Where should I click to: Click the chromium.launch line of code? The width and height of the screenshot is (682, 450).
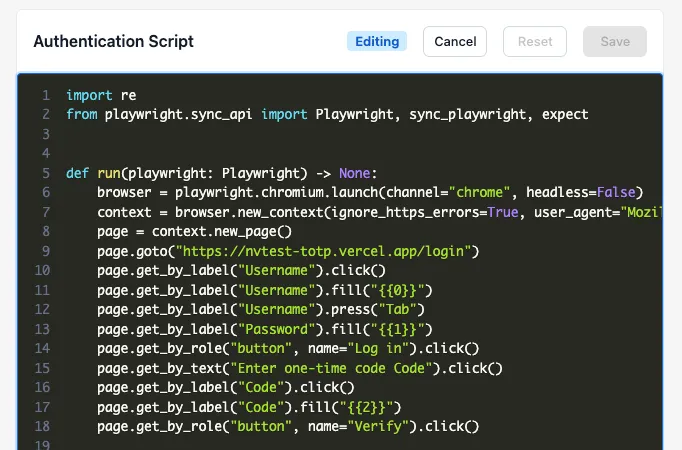coord(370,192)
